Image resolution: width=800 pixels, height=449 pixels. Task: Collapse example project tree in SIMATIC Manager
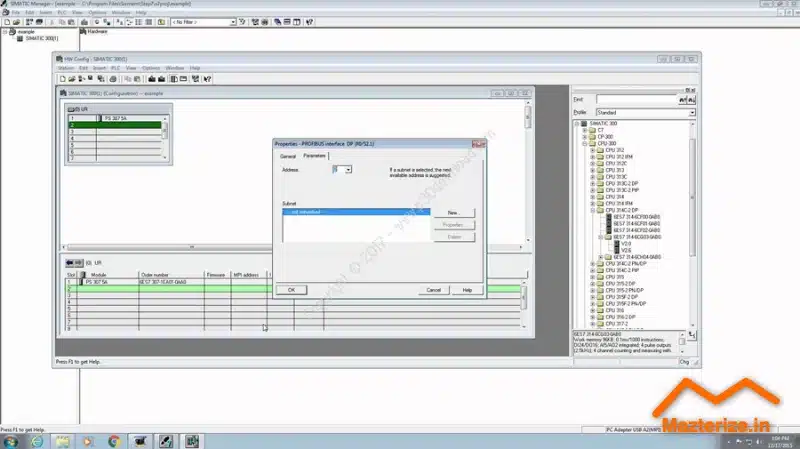[5, 32]
